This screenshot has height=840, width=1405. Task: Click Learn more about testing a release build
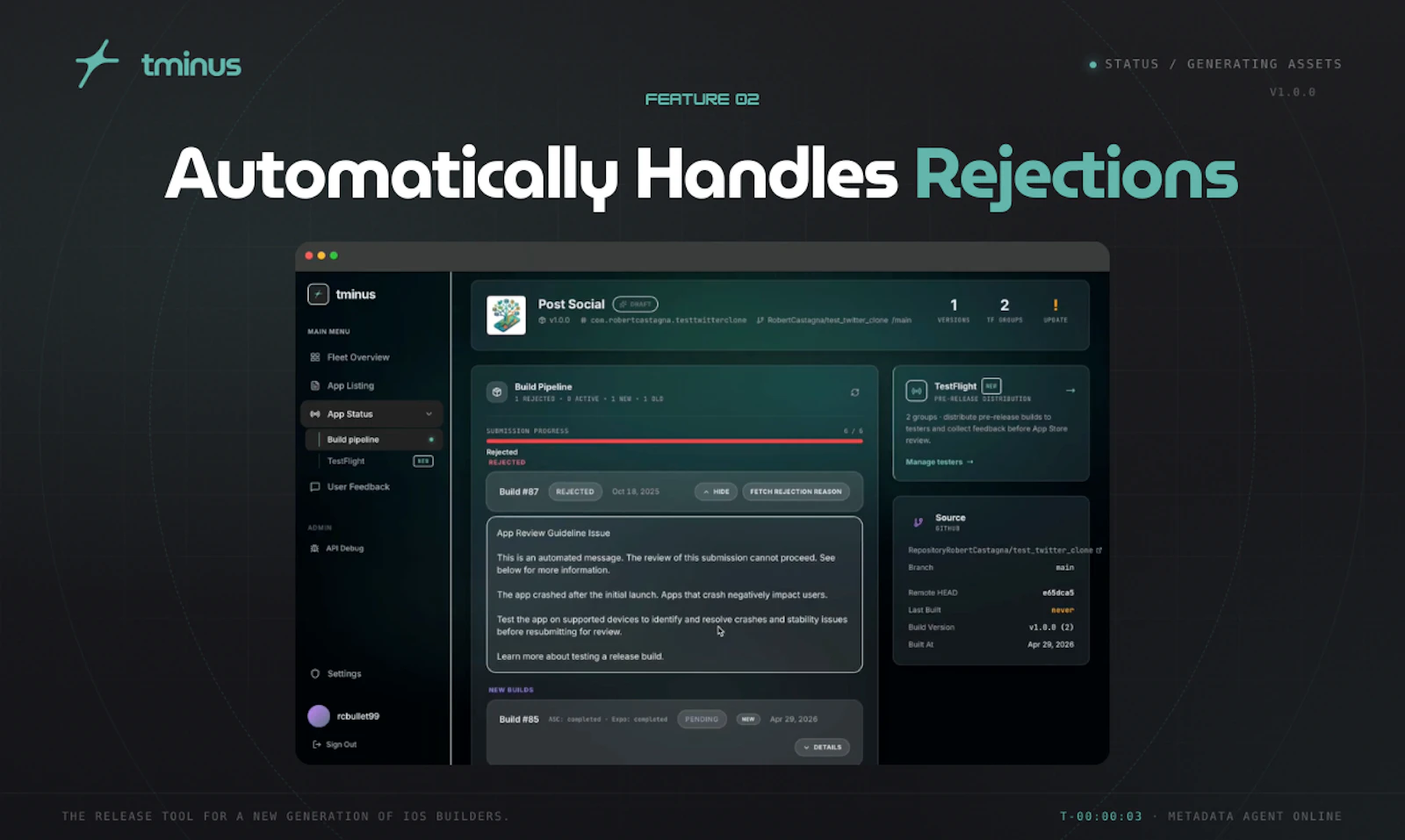point(580,657)
